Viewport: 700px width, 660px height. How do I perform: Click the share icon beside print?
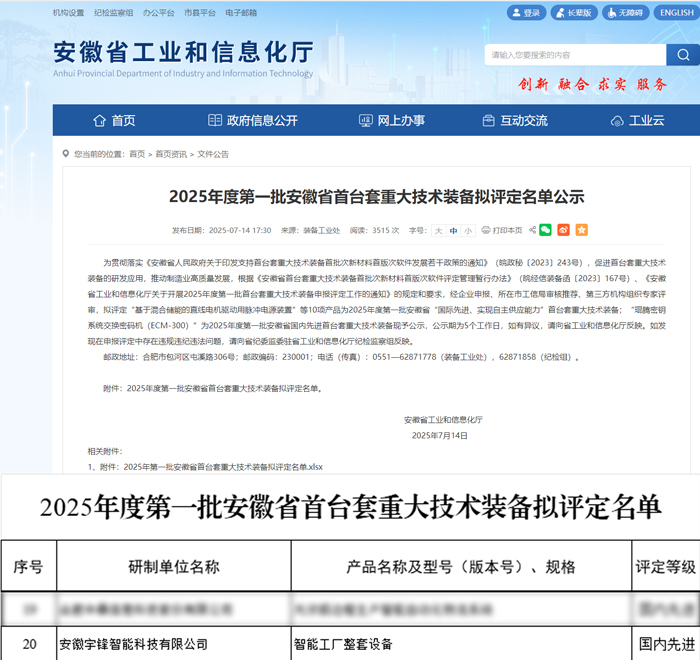pos(530,230)
